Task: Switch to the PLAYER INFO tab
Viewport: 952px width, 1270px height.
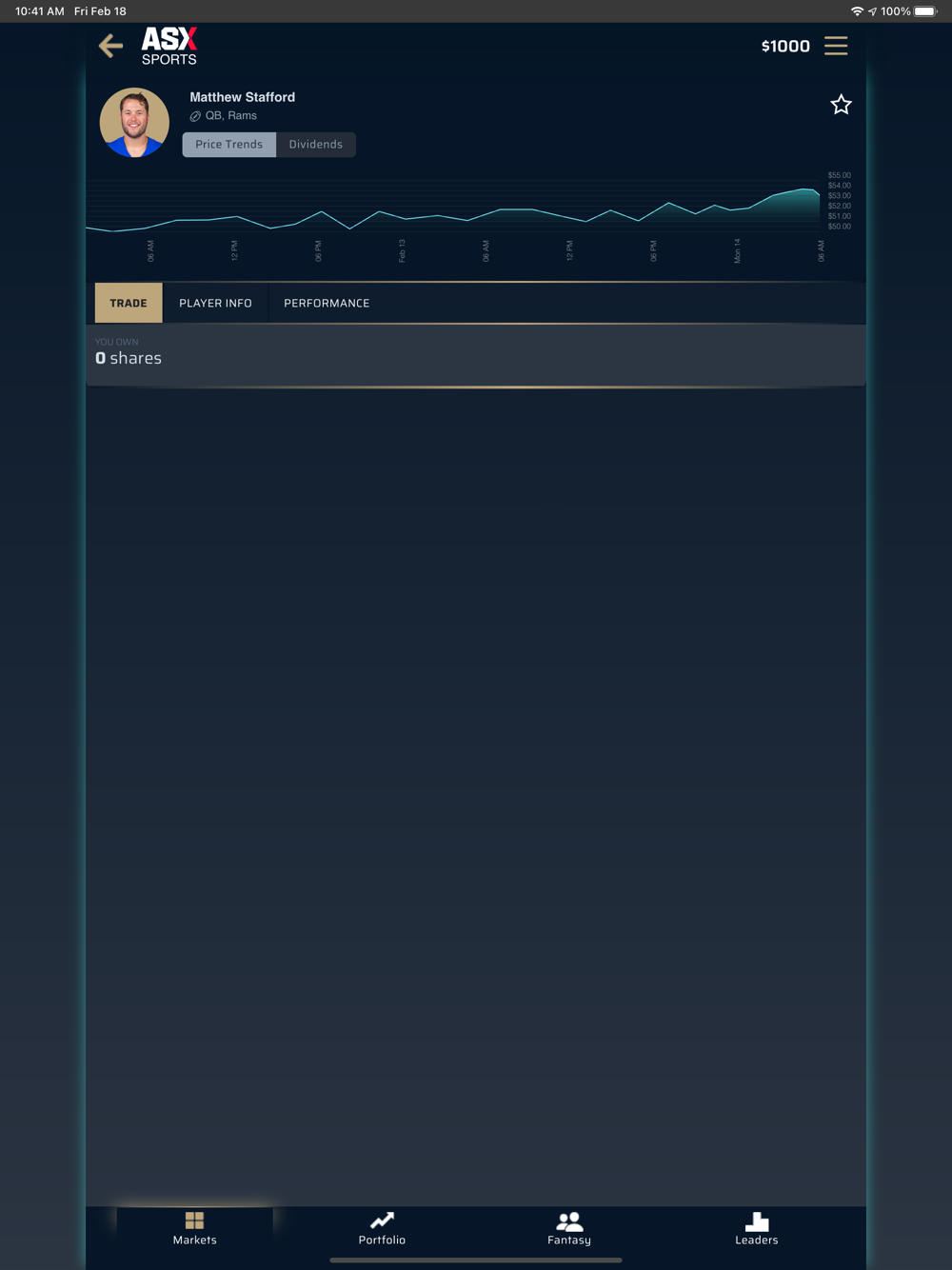Action: (215, 303)
